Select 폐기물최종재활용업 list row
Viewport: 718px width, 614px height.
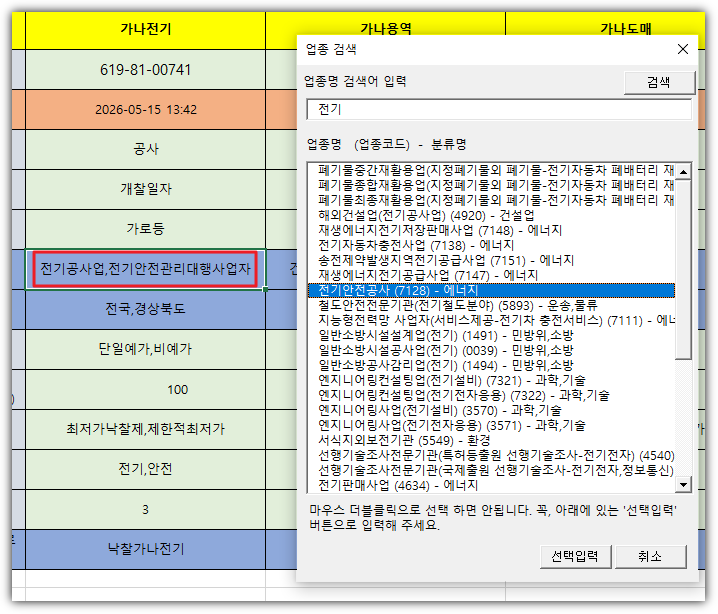pos(491,201)
